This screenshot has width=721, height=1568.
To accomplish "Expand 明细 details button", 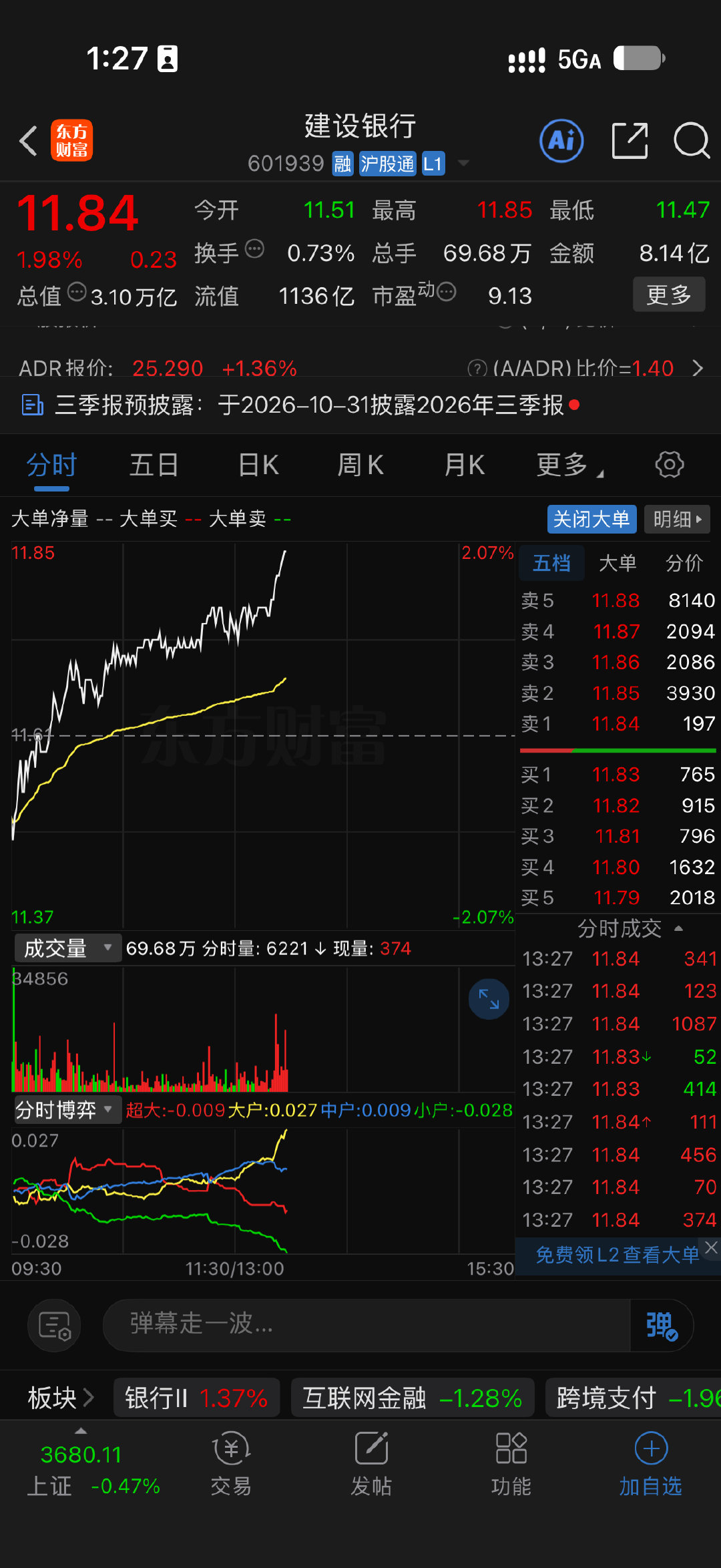I will click(677, 519).
